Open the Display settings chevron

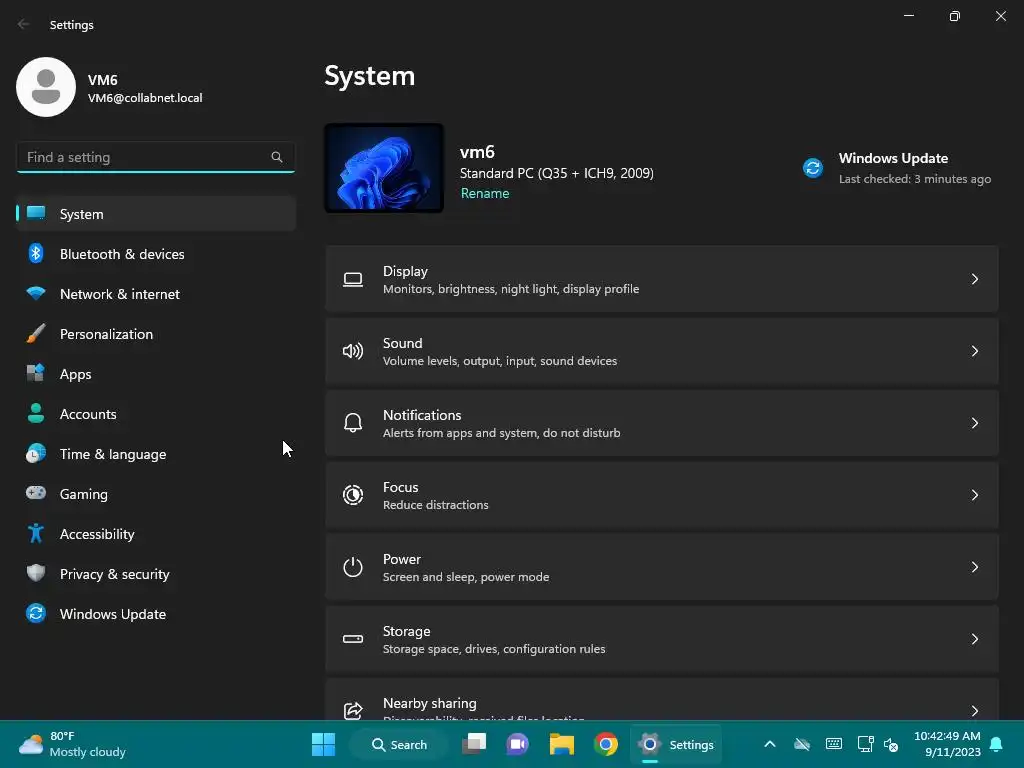974,279
